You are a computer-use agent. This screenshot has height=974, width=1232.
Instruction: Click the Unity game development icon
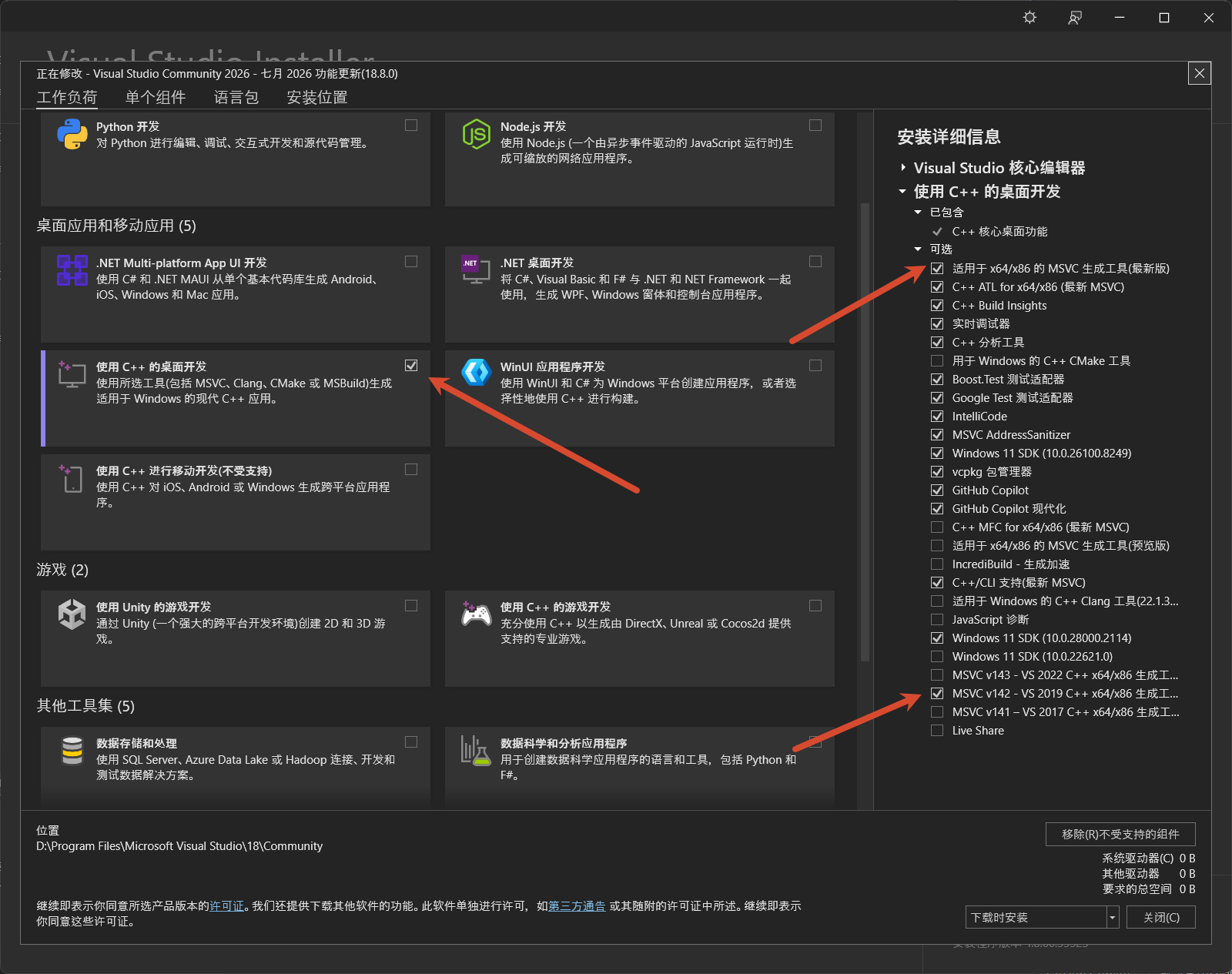pos(72,614)
